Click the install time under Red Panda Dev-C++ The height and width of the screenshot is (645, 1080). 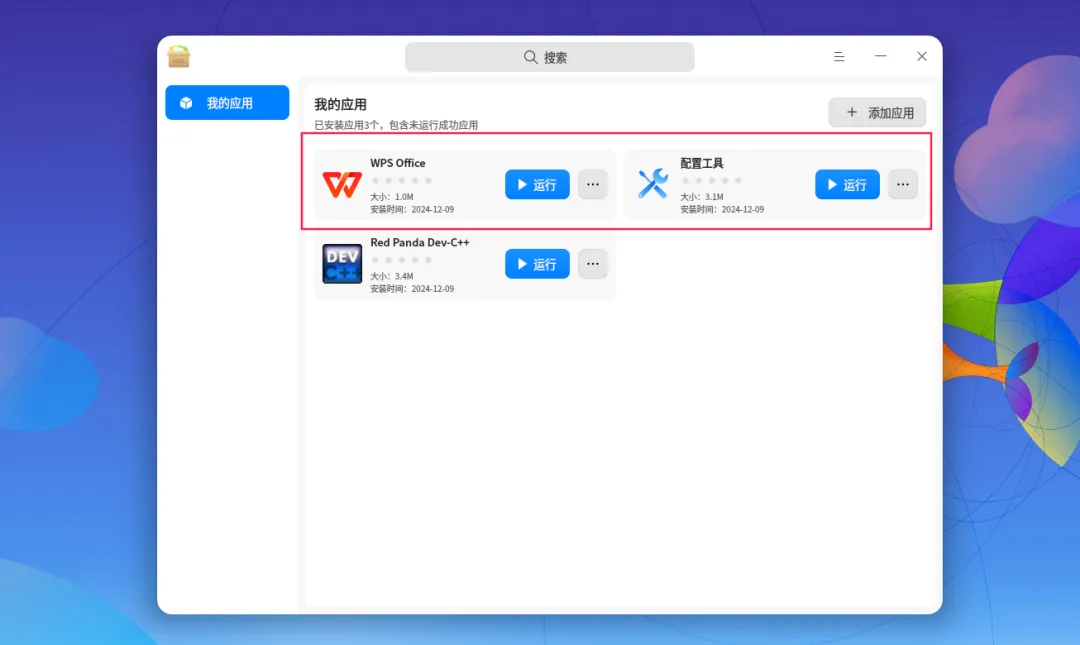click(412, 289)
